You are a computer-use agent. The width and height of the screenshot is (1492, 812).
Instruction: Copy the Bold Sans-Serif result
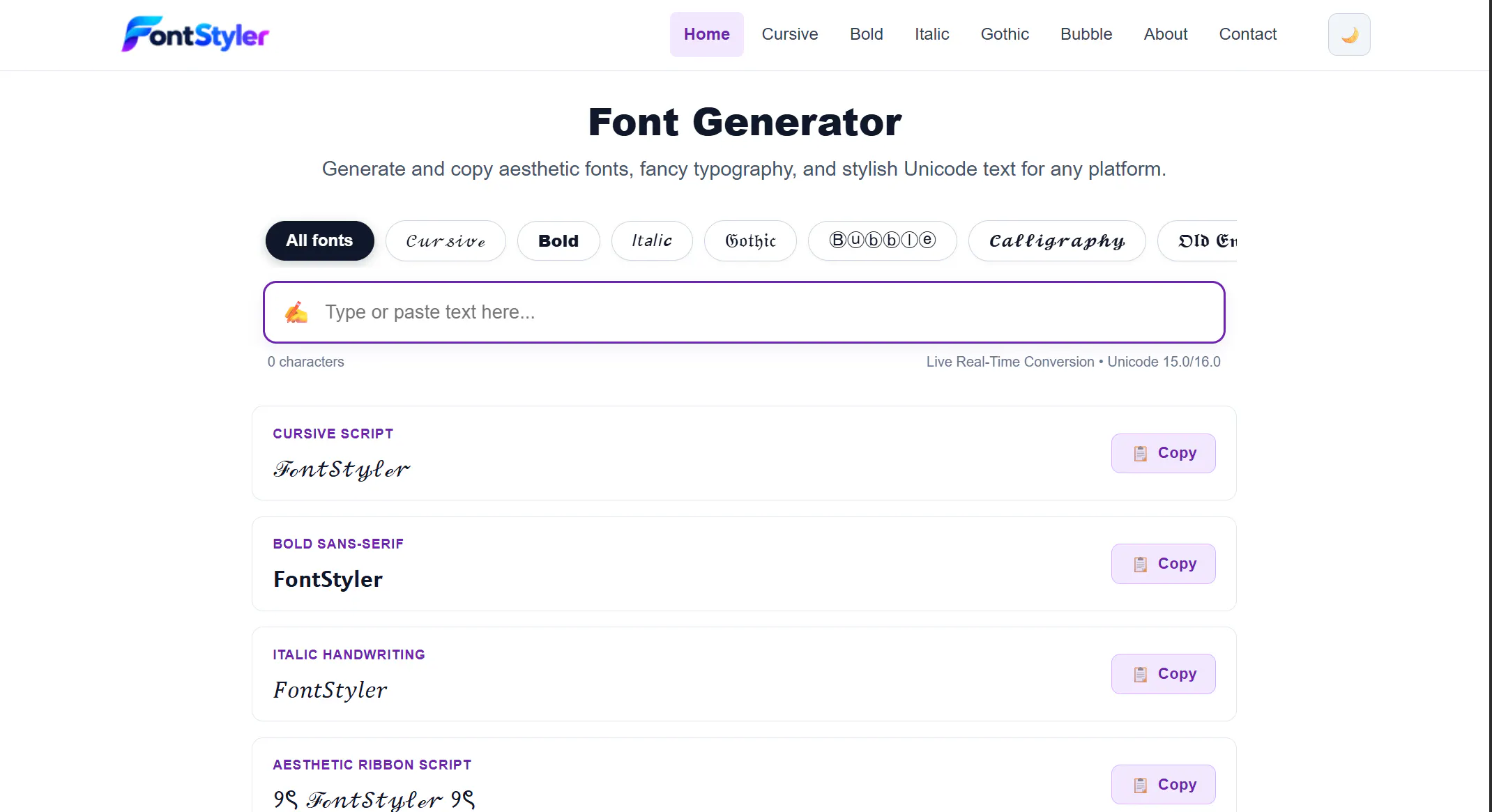coord(1163,564)
